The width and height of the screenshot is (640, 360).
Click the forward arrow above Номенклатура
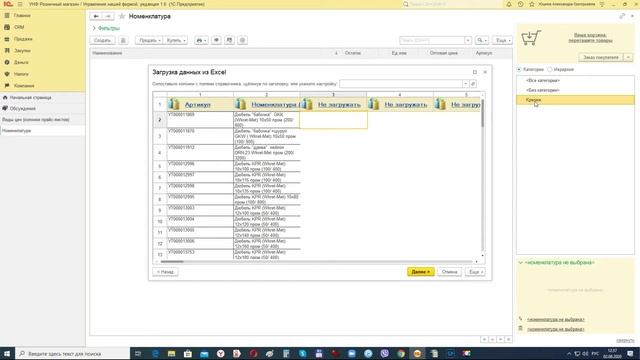point(108,16)
